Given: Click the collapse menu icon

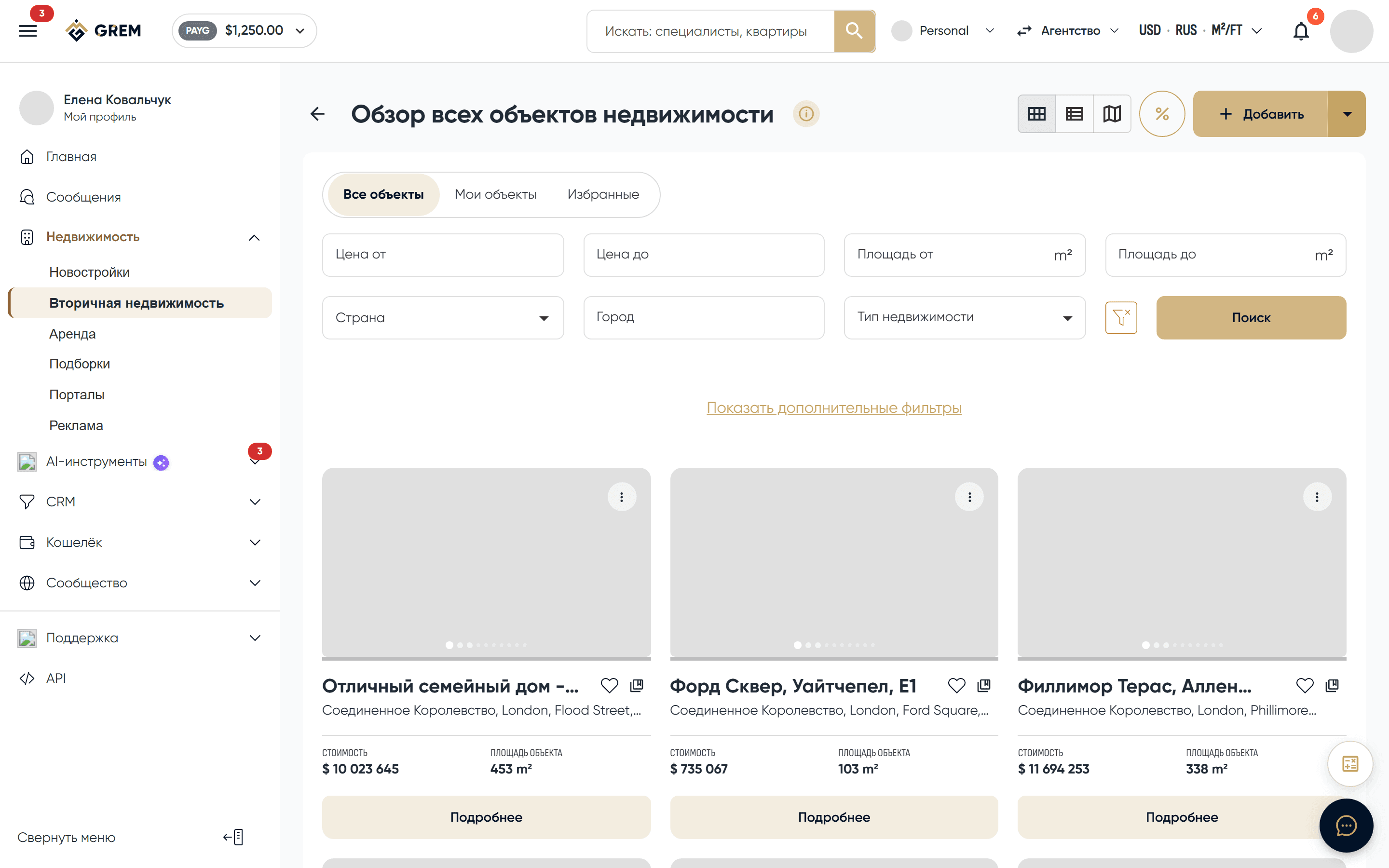Looking at the screenshot, I should point(233,837).
